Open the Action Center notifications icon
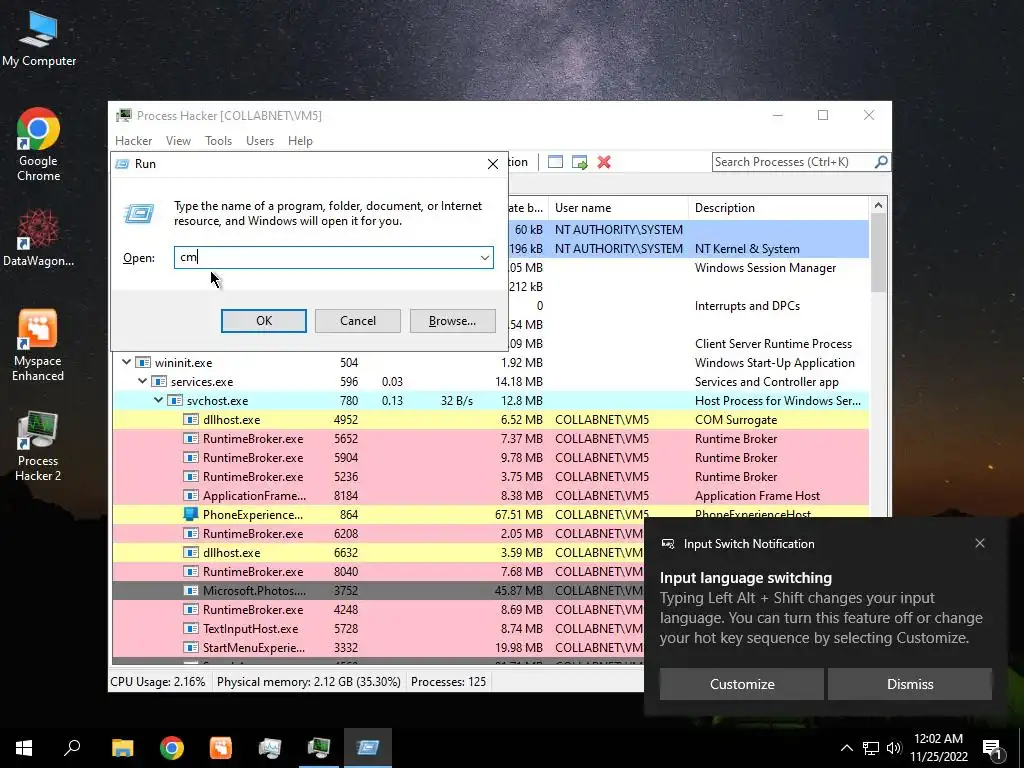 992,750
